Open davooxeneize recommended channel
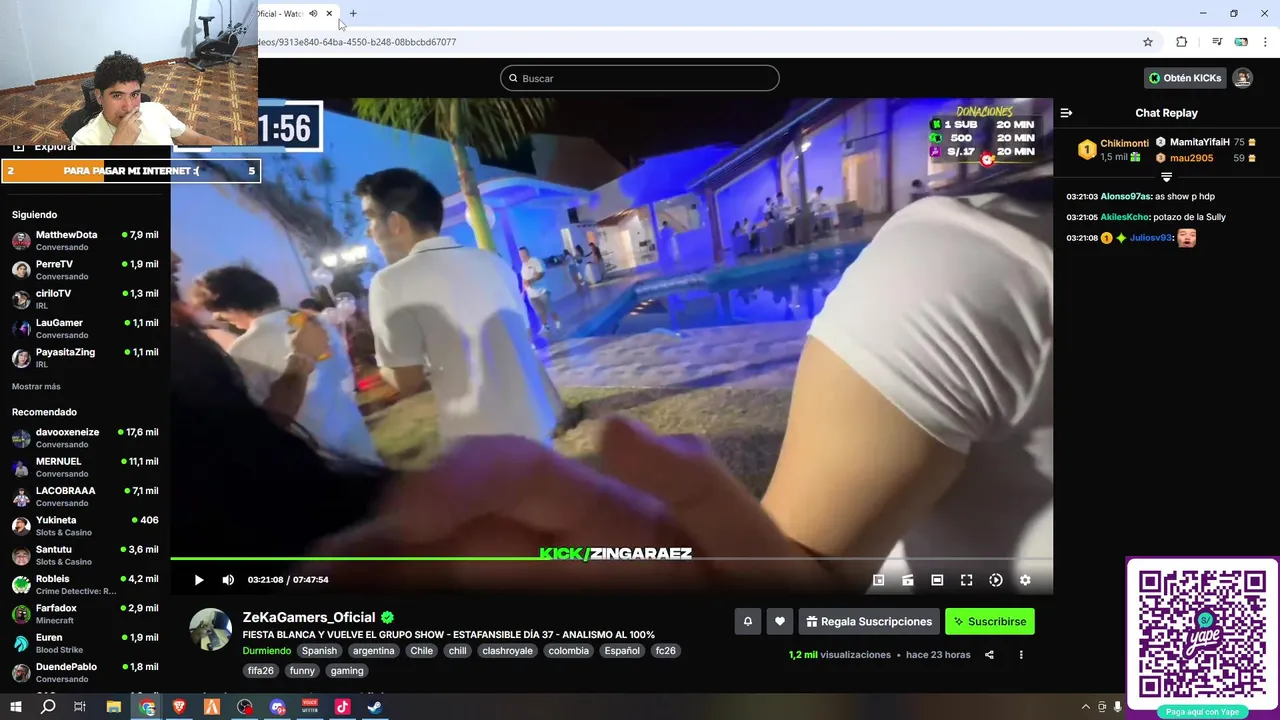1280x720 pixels. (85, 438)
